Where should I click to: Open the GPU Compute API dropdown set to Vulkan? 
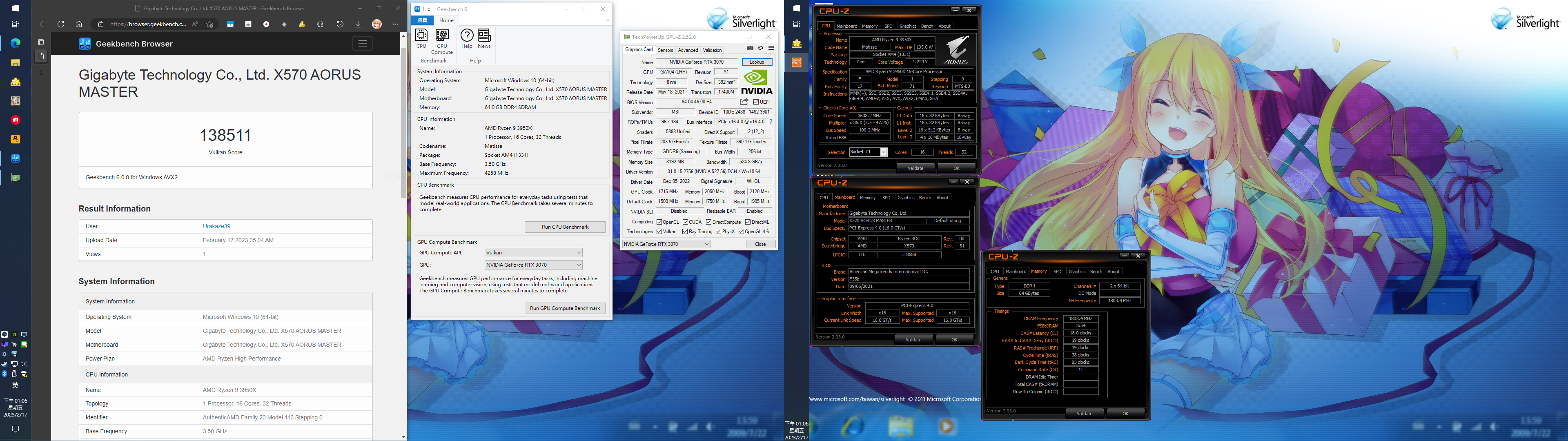click(x=533, y=252)
